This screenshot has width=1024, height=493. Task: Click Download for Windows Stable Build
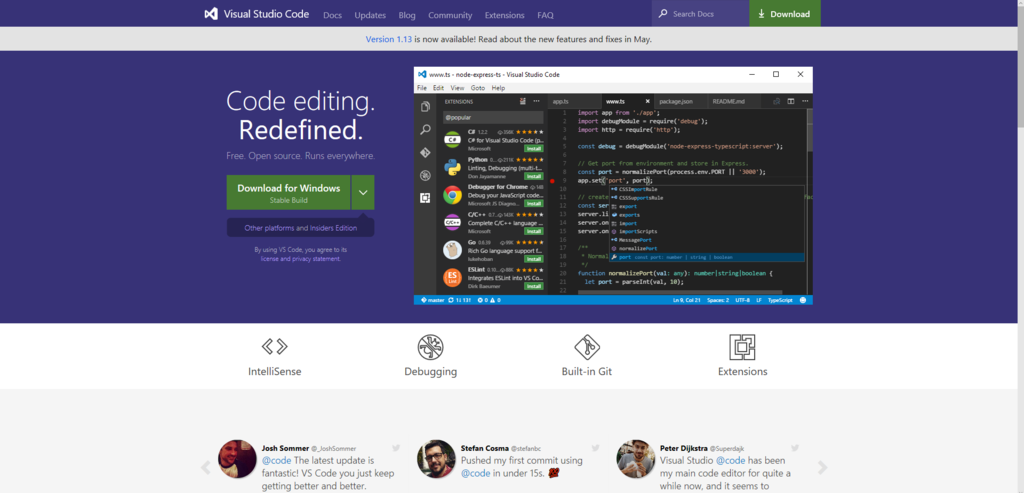pyautogui.click(x=289, y=193)
